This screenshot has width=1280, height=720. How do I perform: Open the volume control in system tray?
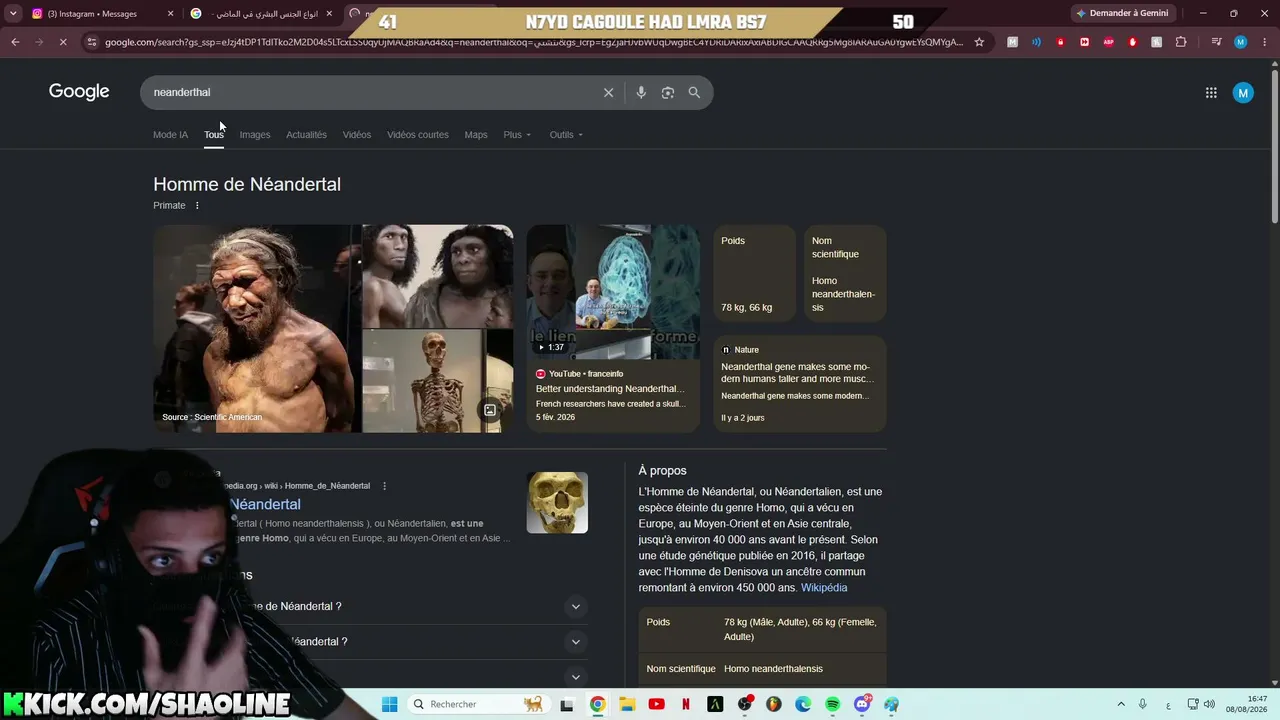pyautogui.click(x=1209, y=704)
